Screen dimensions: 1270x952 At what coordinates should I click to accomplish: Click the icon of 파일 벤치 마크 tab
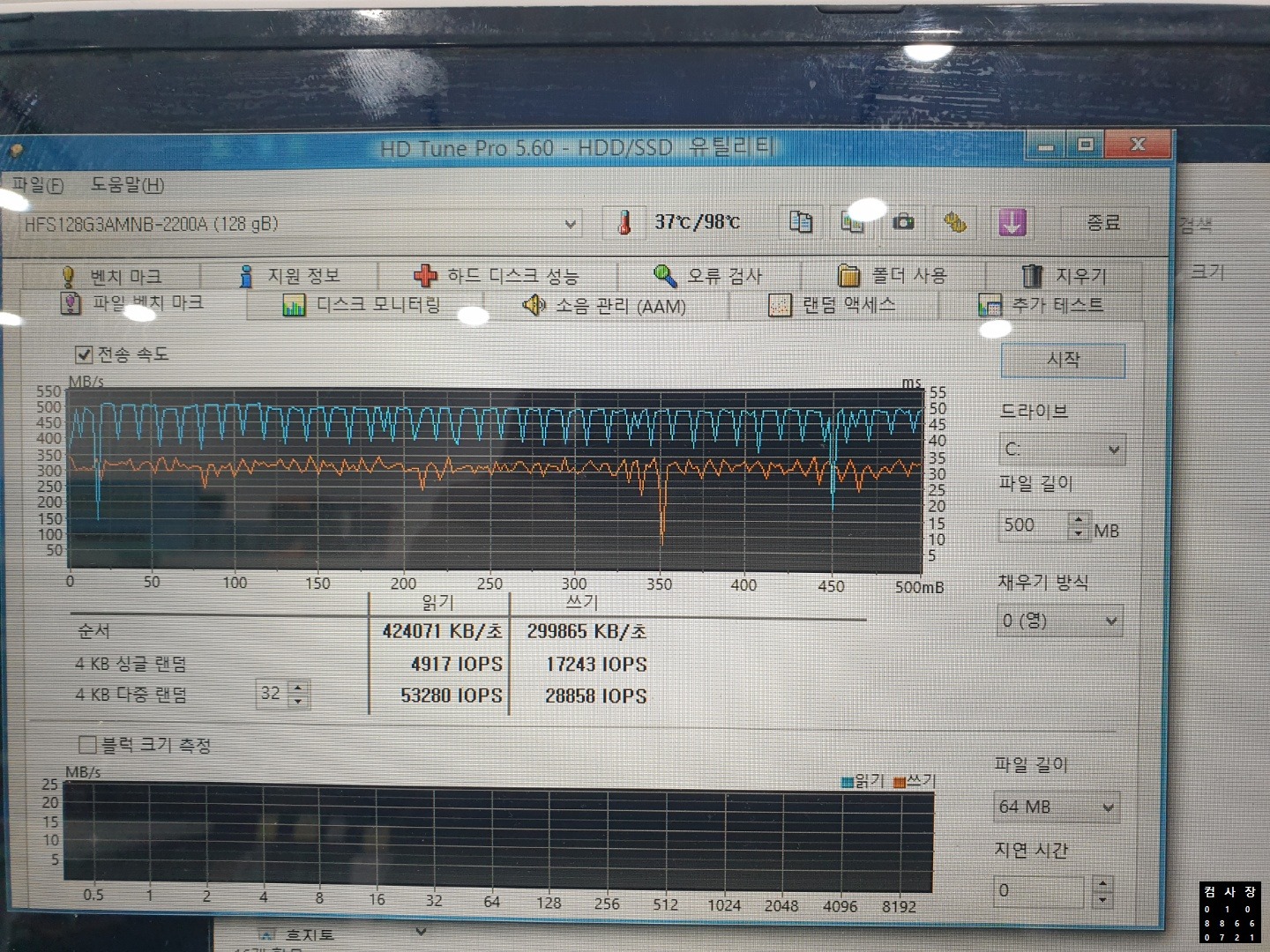pyautogui.click(x=71, y=304)
